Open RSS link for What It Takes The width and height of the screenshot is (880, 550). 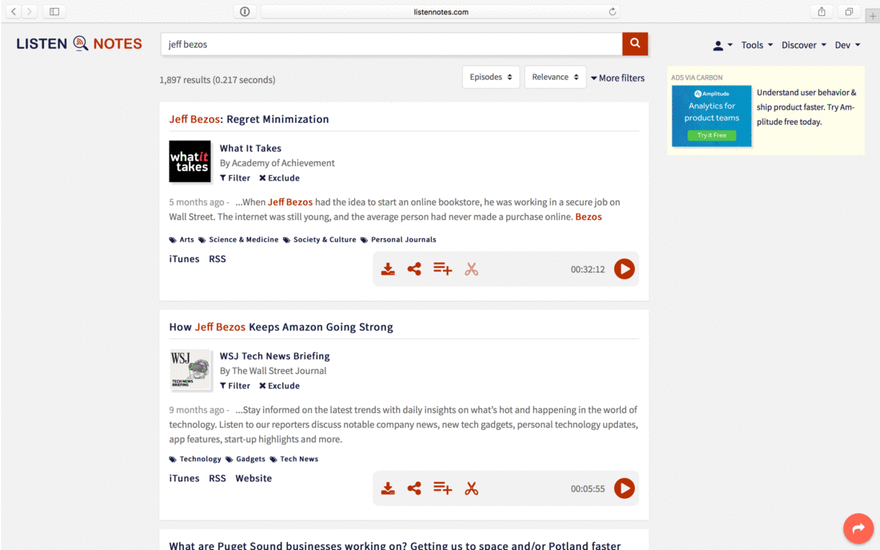click(x=217, y=259)
